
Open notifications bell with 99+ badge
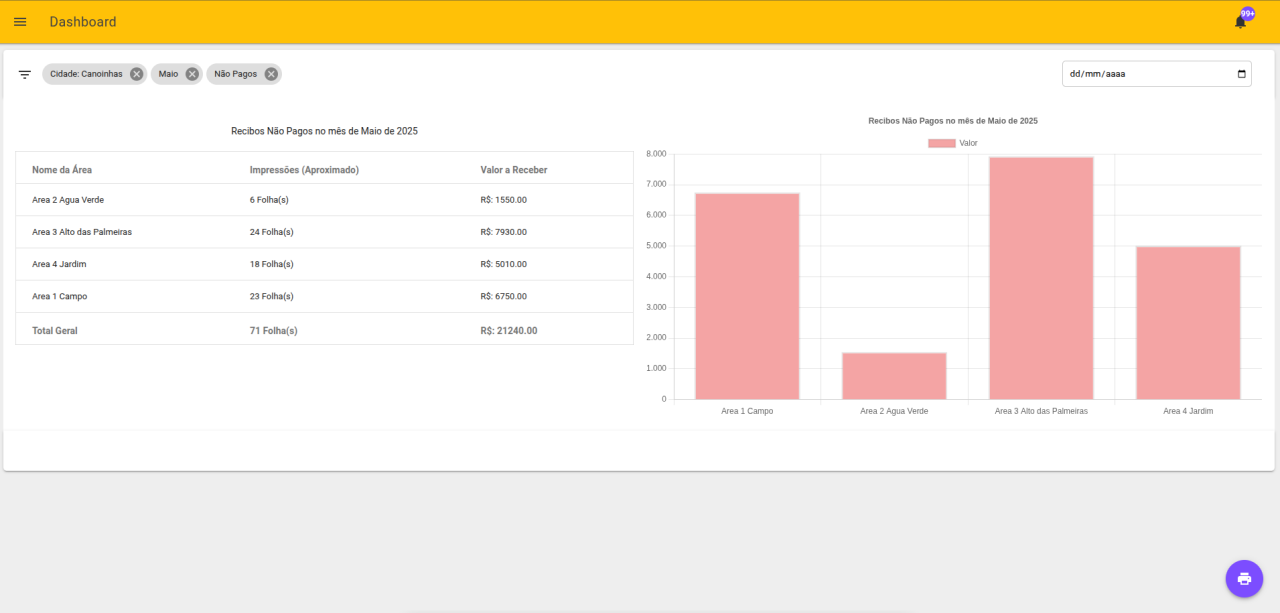click(x=1240, y=22)
